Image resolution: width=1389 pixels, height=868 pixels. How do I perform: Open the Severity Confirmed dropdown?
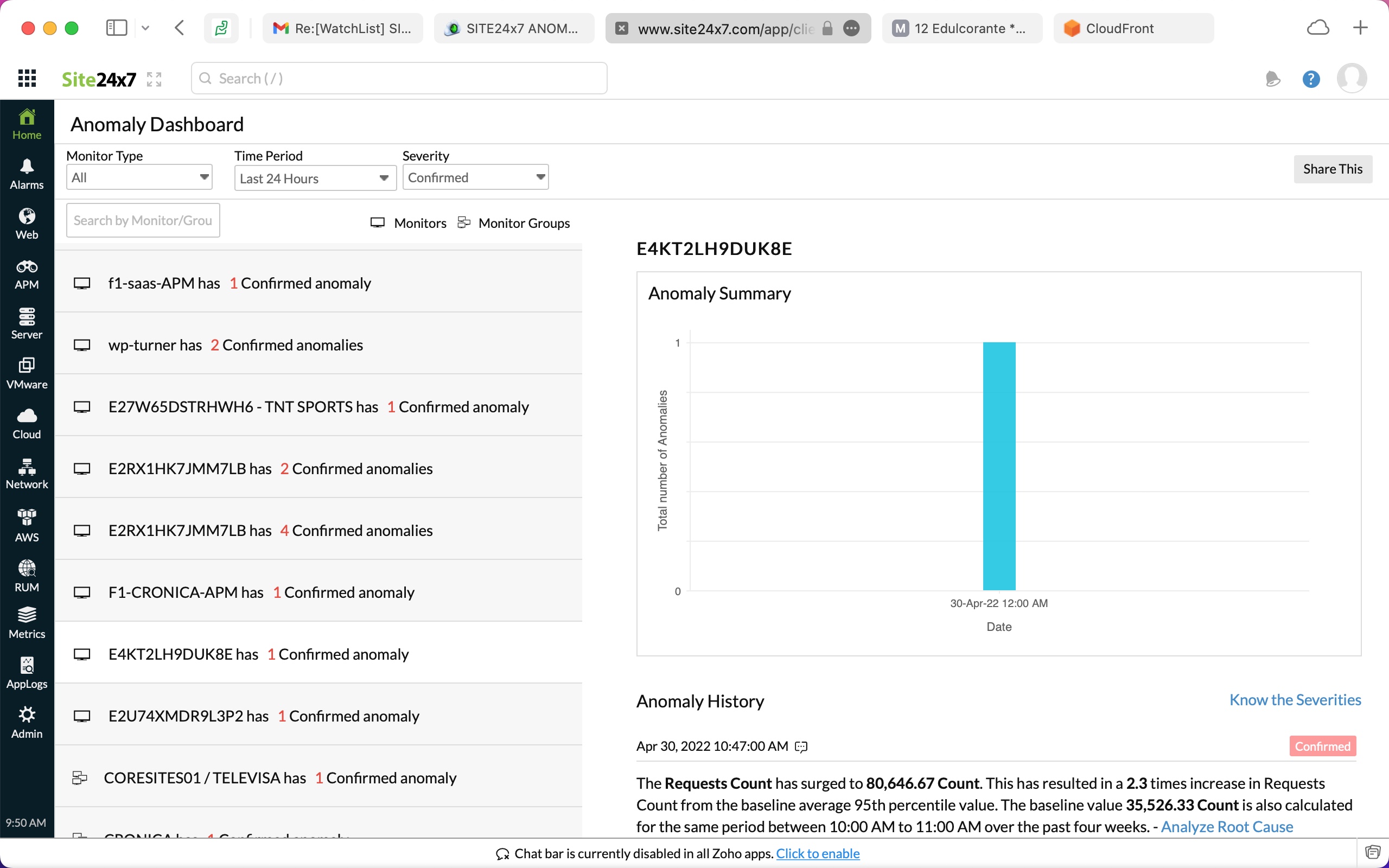475,177
